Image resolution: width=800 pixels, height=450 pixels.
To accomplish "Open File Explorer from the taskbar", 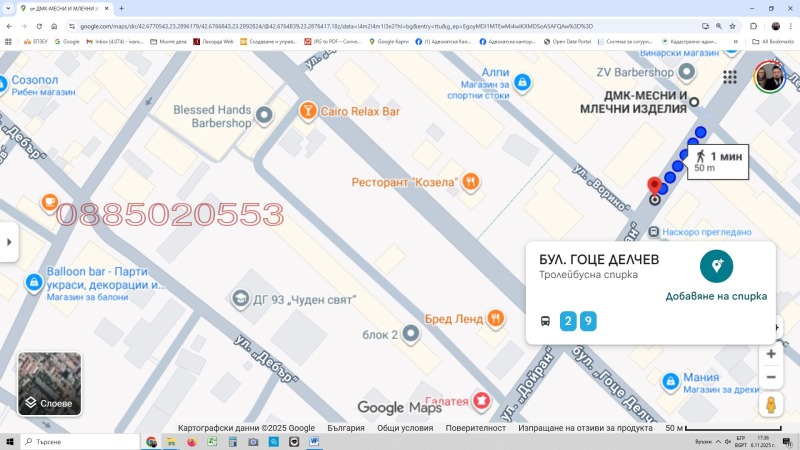I will (171, 442).
